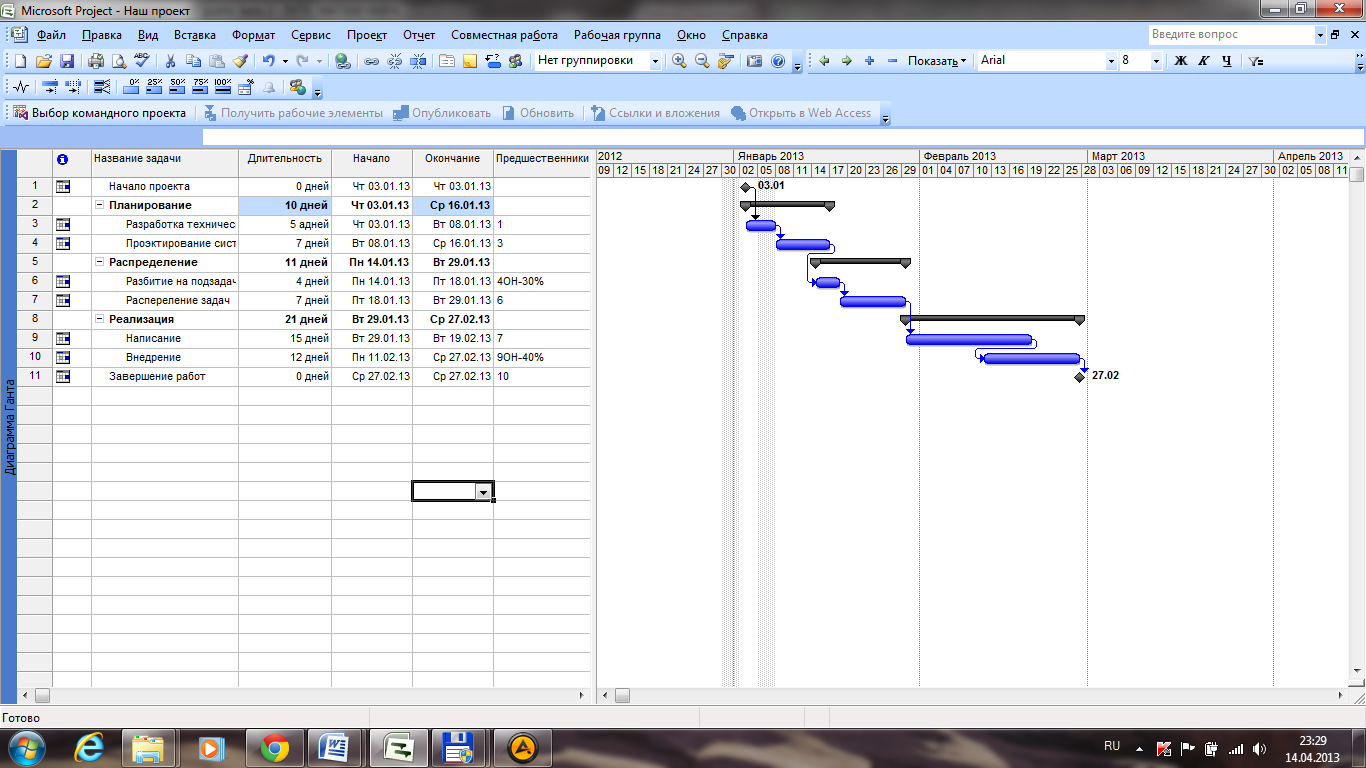The image size is (1366, 768).
Task: Insert a hyperlink with the globe icon
Action: click(x=343, y=61)
